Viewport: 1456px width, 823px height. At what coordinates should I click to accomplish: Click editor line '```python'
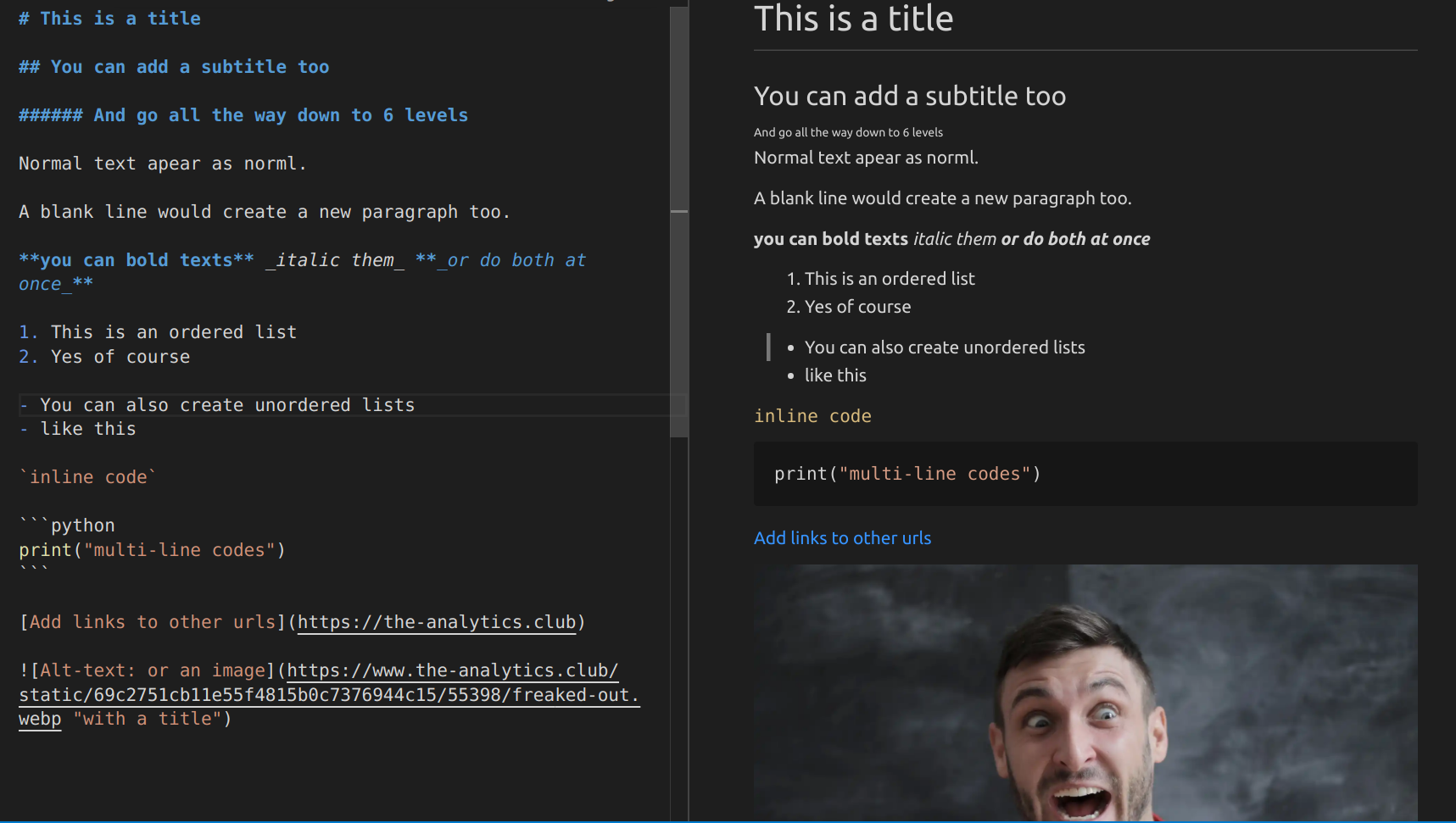click(x=67, y=525)
